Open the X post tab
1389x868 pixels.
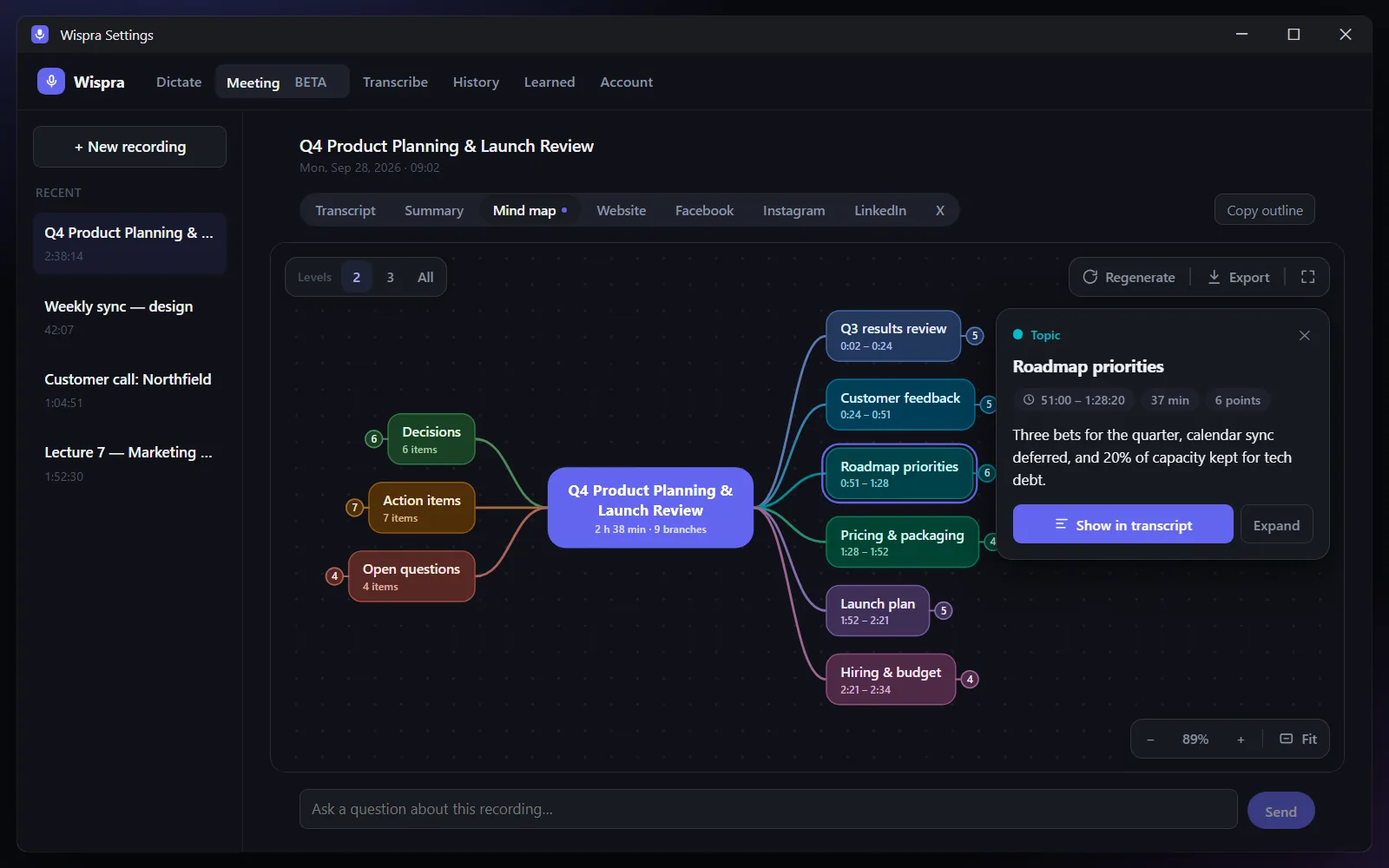[939, 210]
